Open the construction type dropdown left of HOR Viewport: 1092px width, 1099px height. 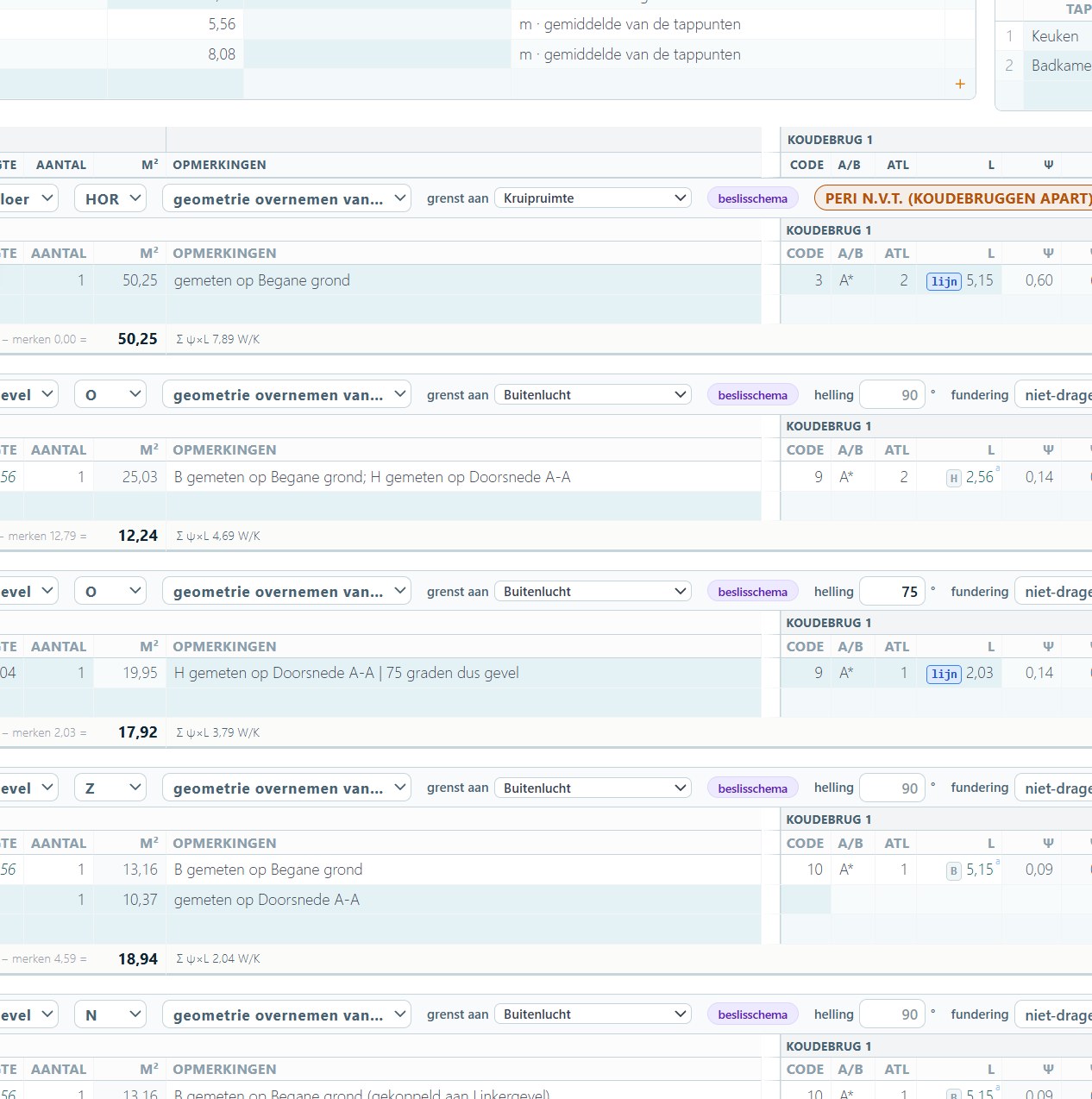[28, 198]
